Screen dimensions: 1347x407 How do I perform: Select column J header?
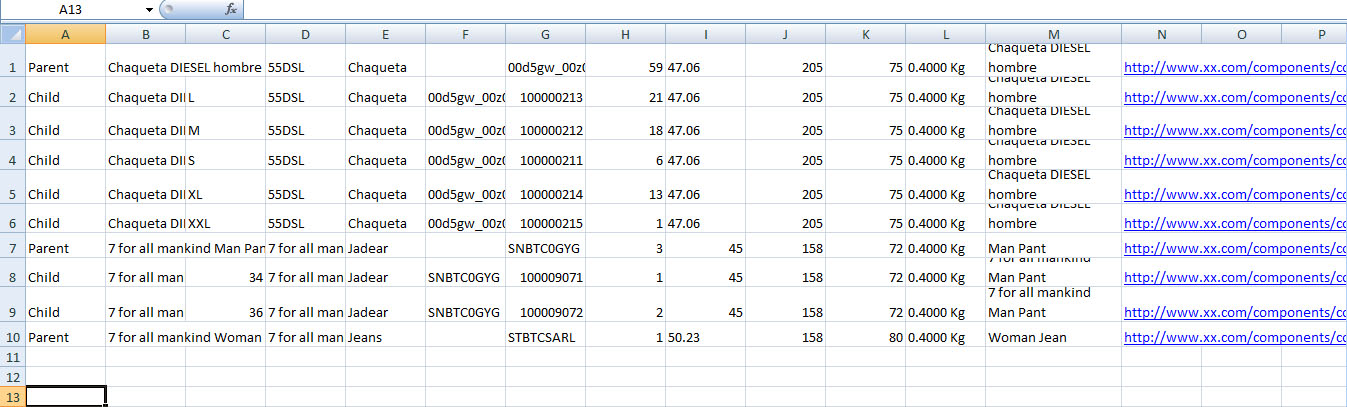[x=785, y=34]
